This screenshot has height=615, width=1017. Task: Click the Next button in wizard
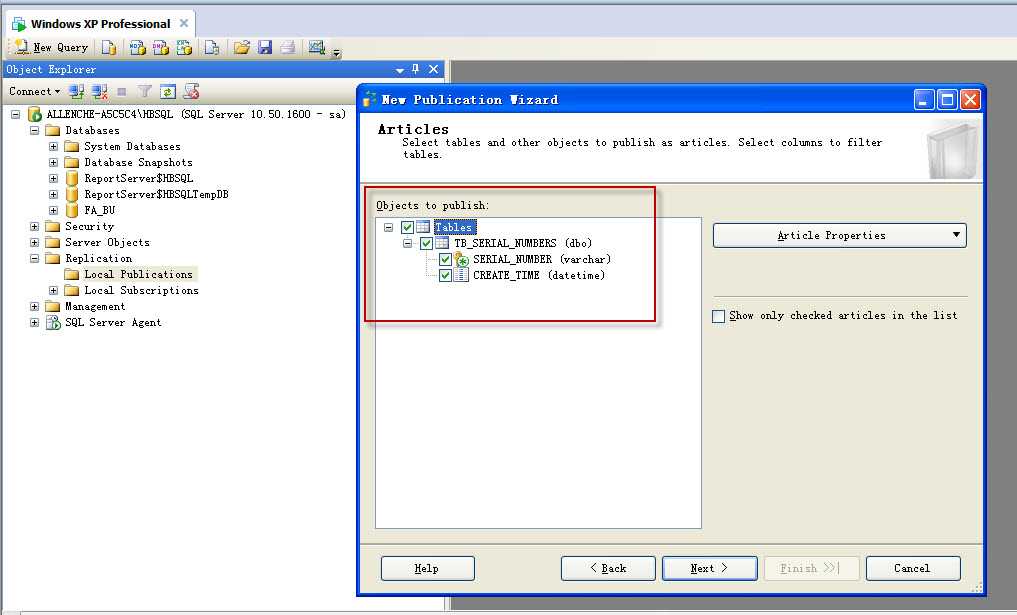710,568
